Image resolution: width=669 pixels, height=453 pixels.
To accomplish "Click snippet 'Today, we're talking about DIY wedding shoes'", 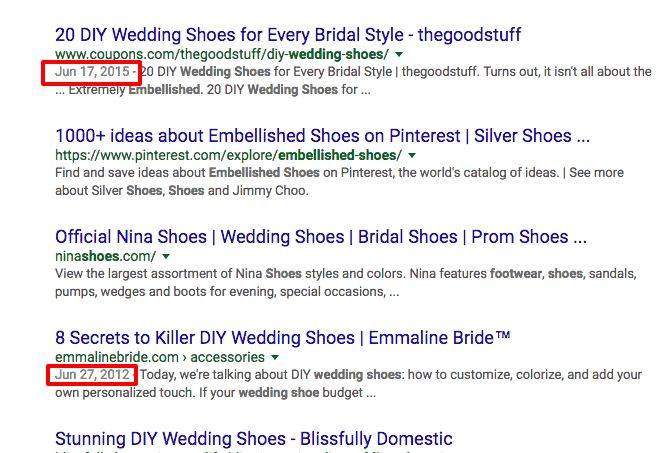I will 391,375.
